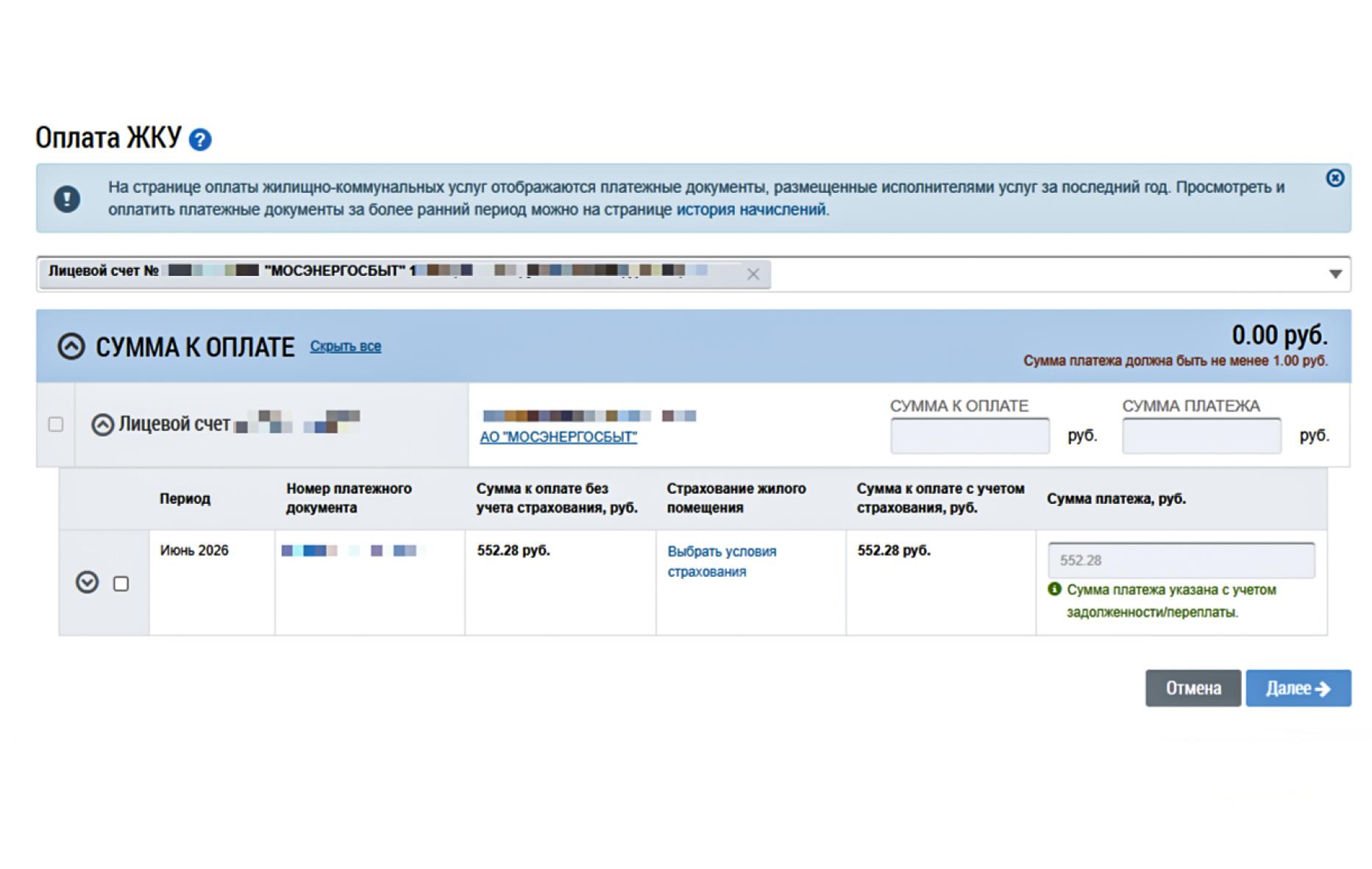
Task: Focus the СУММА К ОПЛАТЕ input field
Action: point(970,436)
